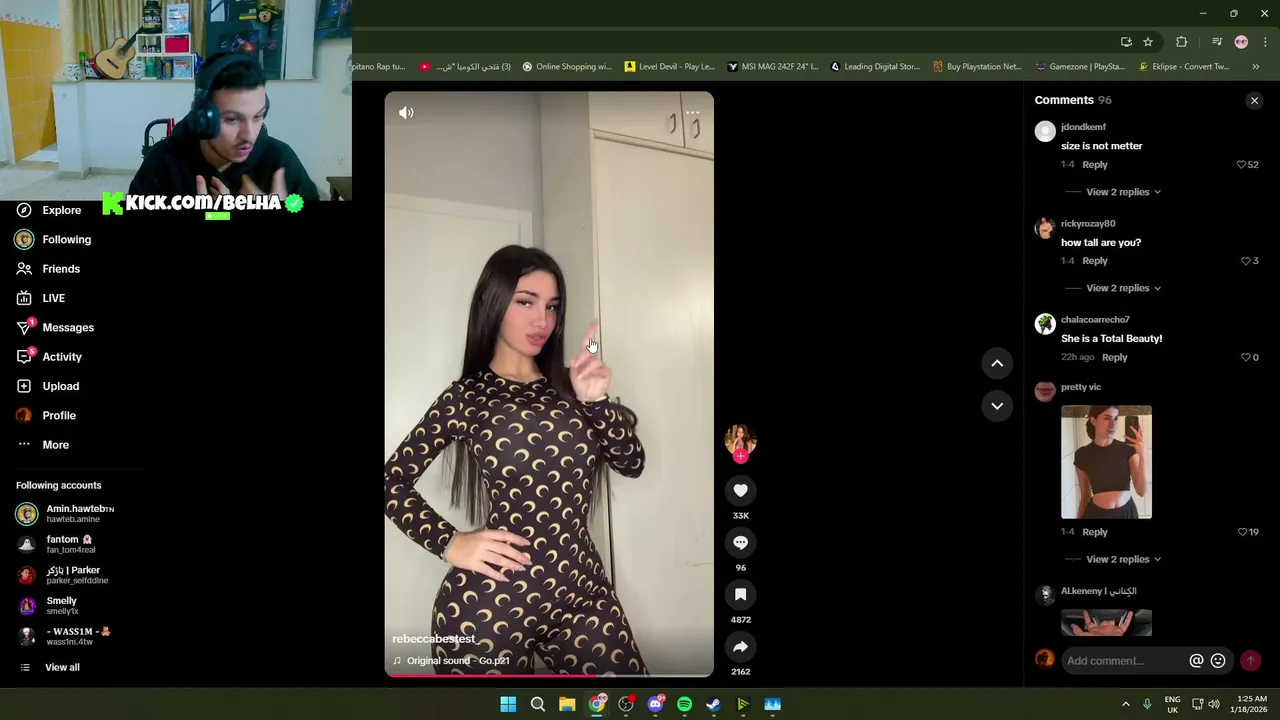Open Amin.hawteb followed account

point(66,514)
